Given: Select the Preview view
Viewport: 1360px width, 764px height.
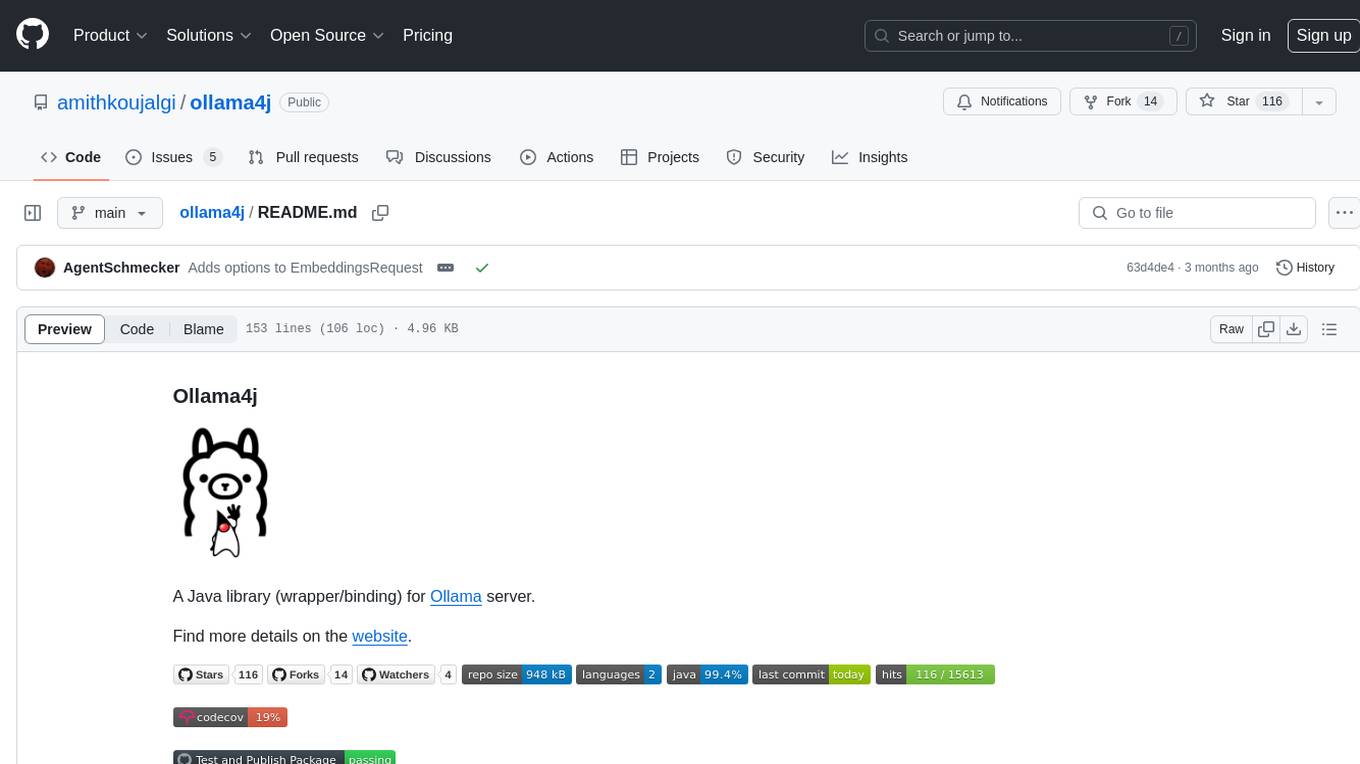Looking at the screenshot, I should (x=65, y=329).
